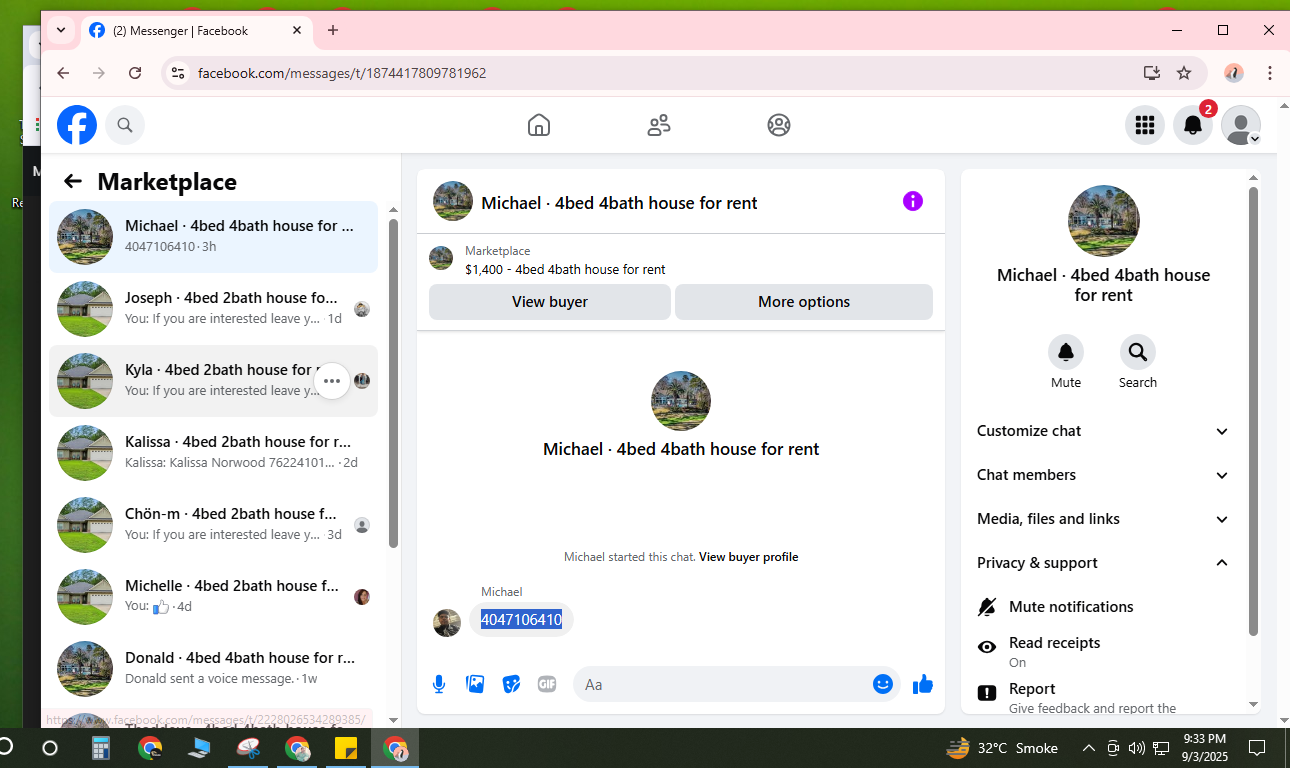This screenshot has width=1290, height=768.
Task: Open the conversation information purple icon
Action: click(913, 201)
